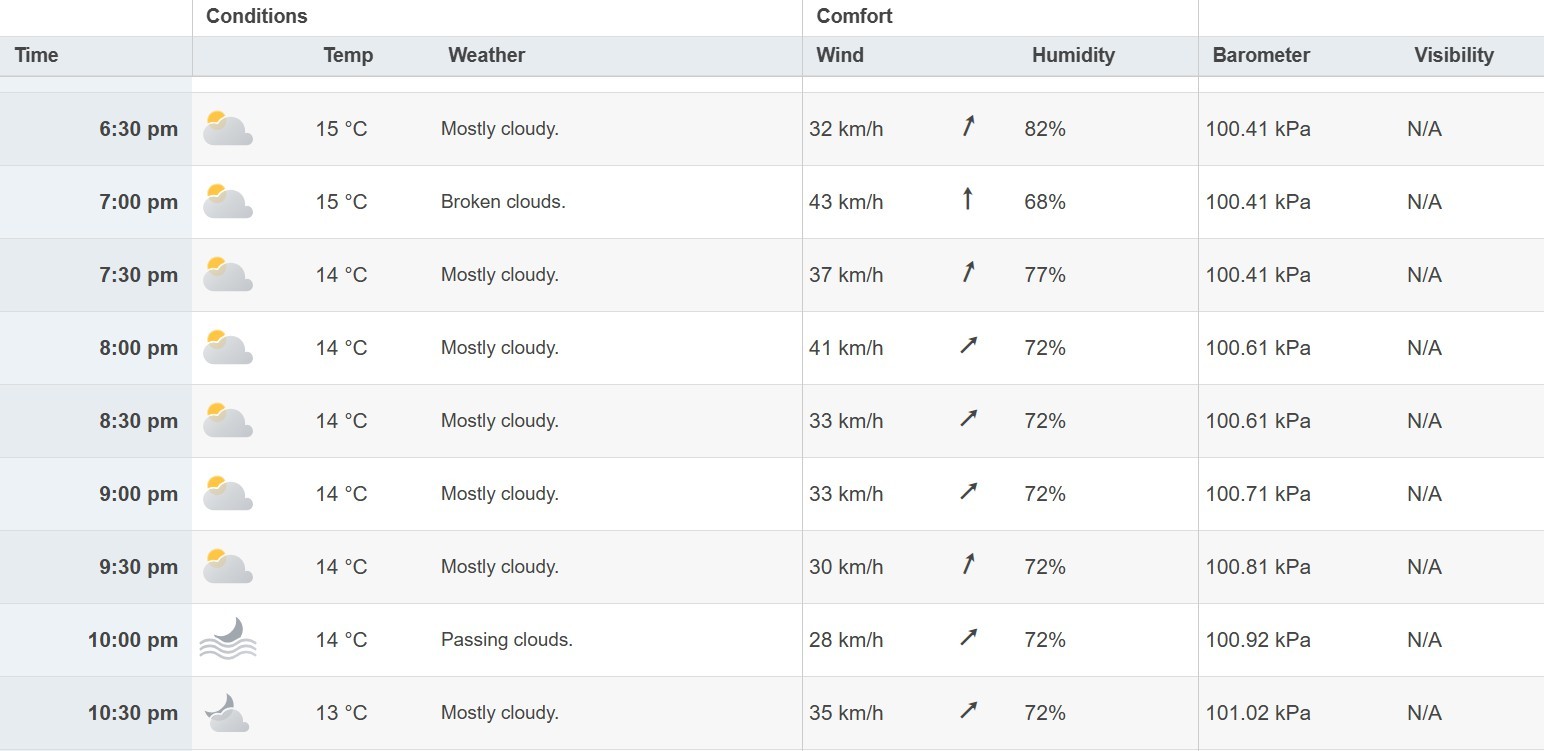Click the Barometer column header
The width and height of the screenshot is (1544, 751).
coord(1261,55)
